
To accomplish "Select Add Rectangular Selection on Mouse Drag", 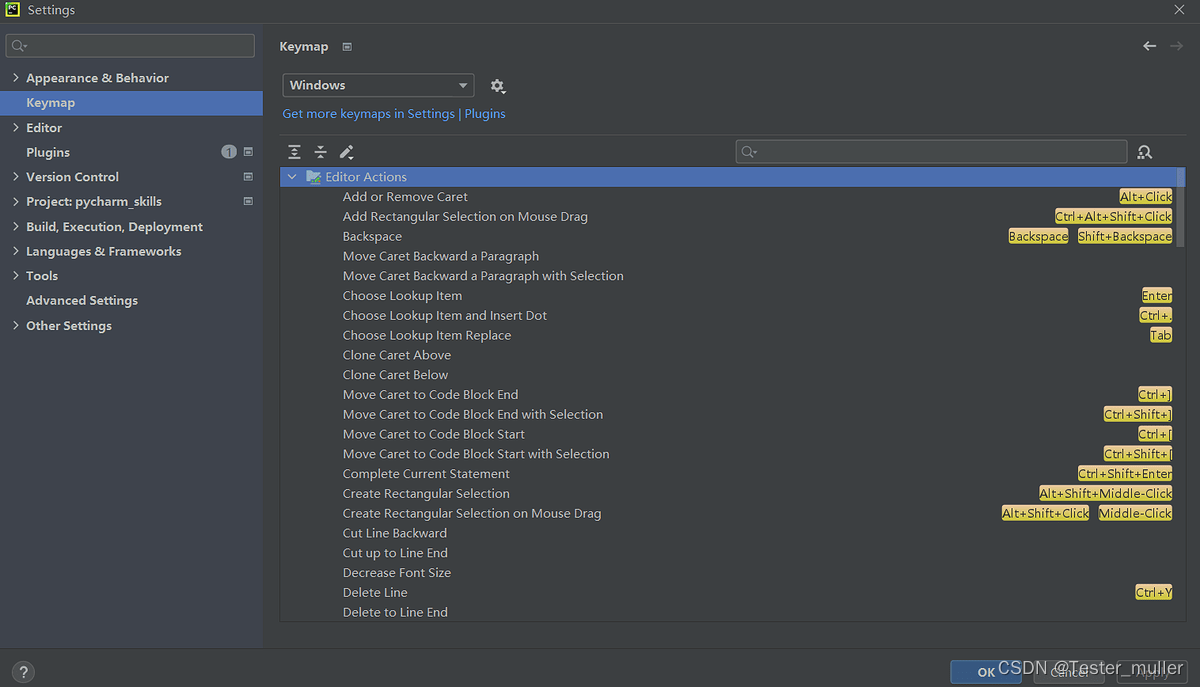I will coord(465,217).
